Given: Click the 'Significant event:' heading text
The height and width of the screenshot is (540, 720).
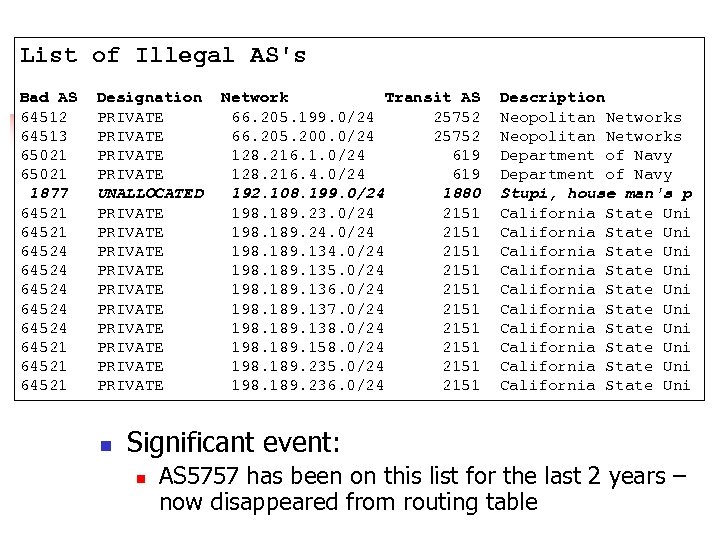Looking at the screenshot, I should [x=234, y=442].
